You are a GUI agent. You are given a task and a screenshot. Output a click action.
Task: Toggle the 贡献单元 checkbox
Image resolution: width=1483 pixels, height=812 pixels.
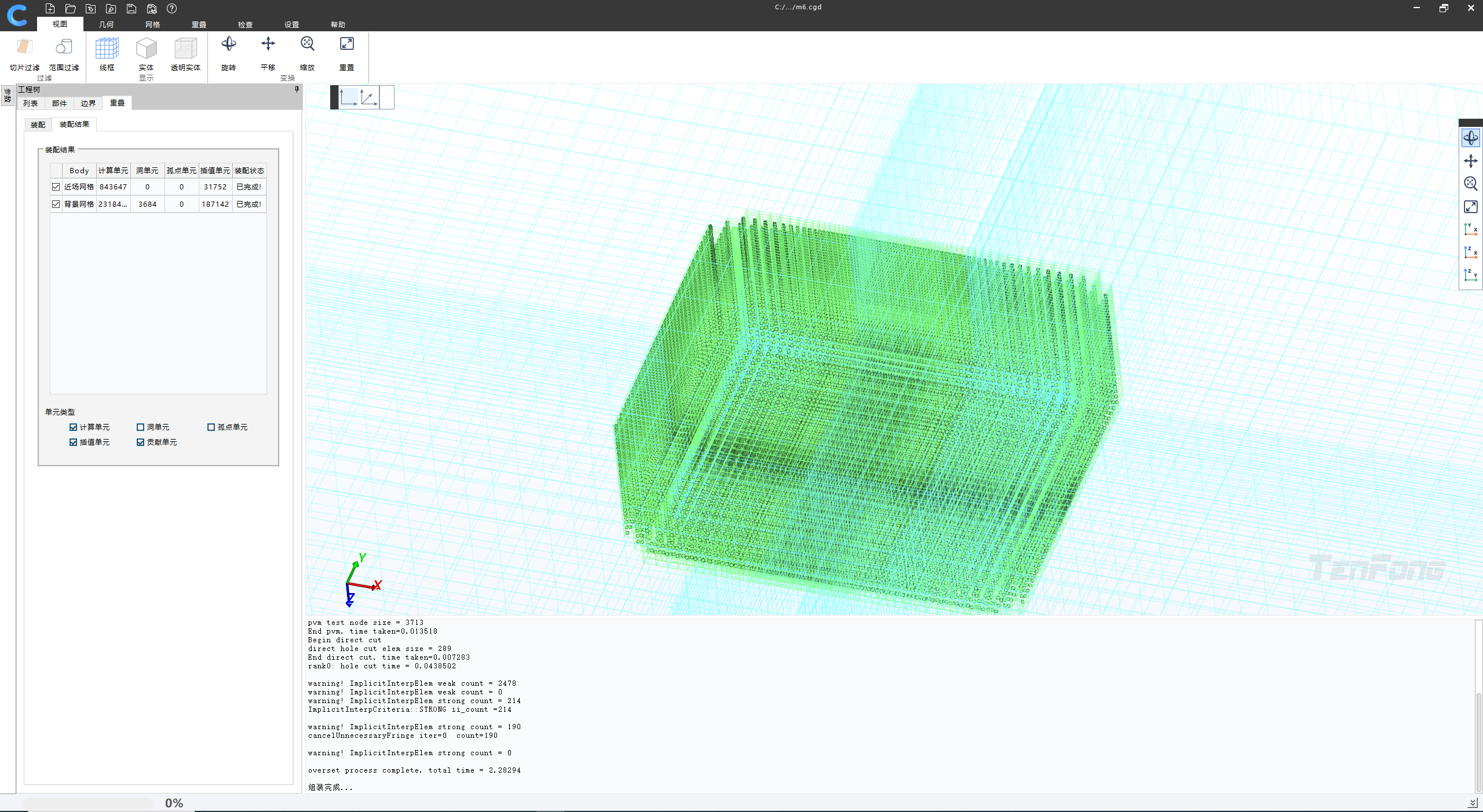tap(140, 442)
